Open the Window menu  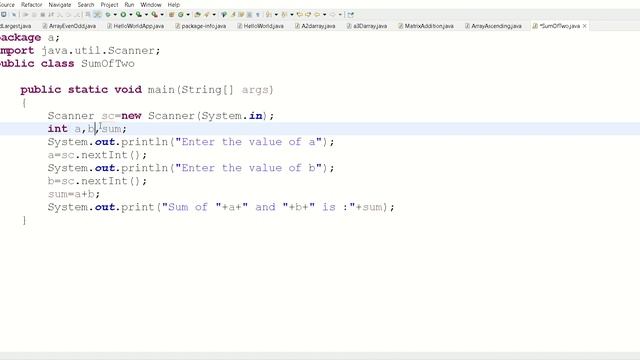151,4
